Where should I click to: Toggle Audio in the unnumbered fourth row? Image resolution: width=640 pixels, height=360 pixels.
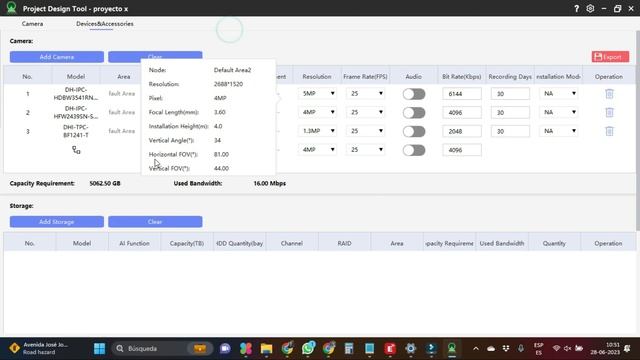click(414, 150)
